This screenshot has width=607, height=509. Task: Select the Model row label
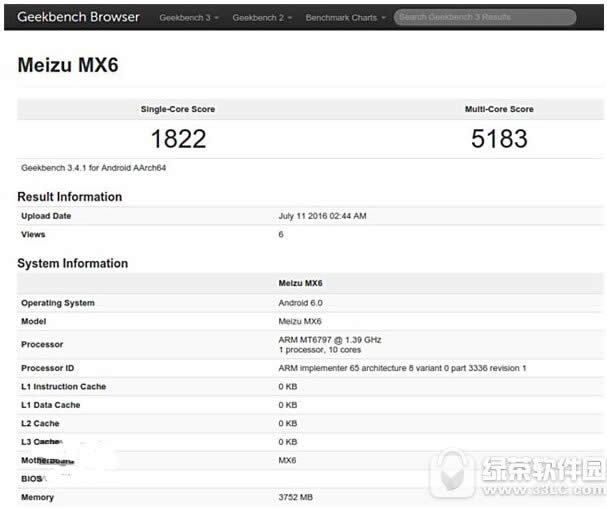click(x=34, y=321)
